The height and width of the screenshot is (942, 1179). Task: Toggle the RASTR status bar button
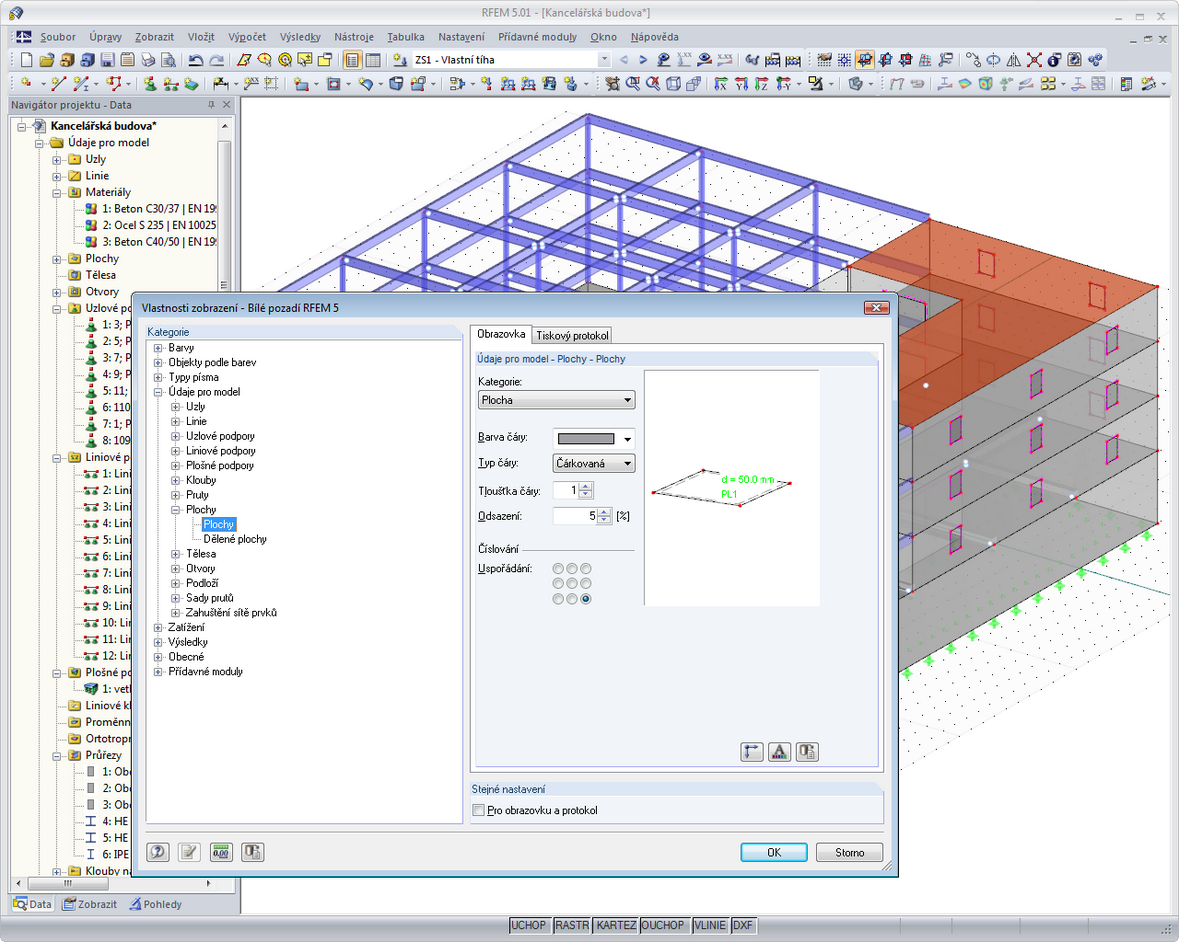pyautogui.click(x=572, y=925)
